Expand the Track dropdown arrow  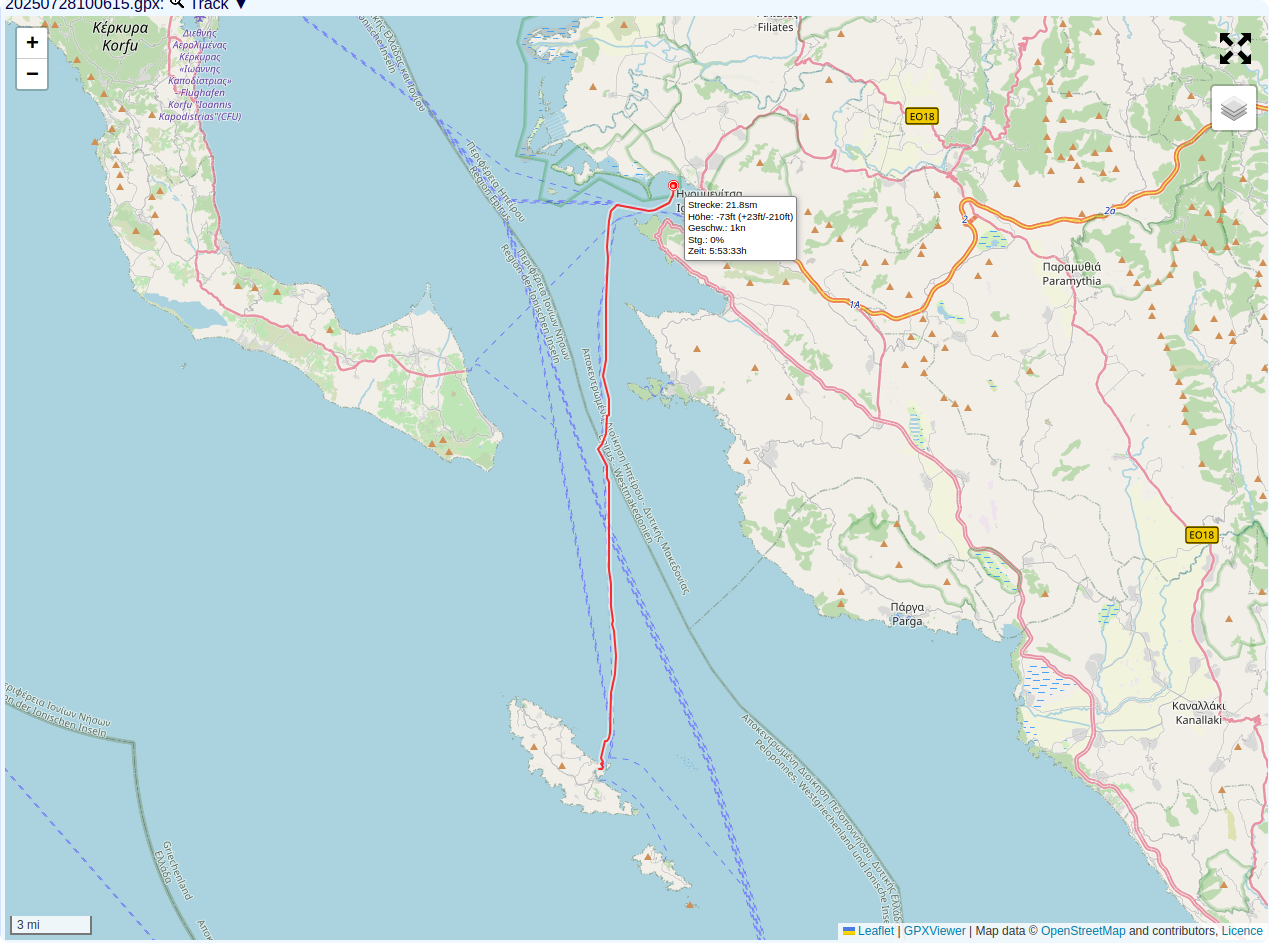tap(241, 5)
